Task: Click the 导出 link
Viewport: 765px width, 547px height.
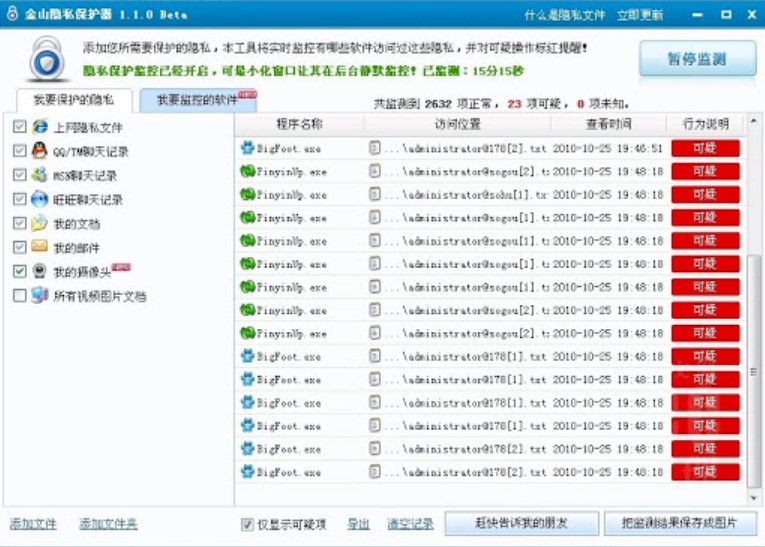Action: [358, 524]
